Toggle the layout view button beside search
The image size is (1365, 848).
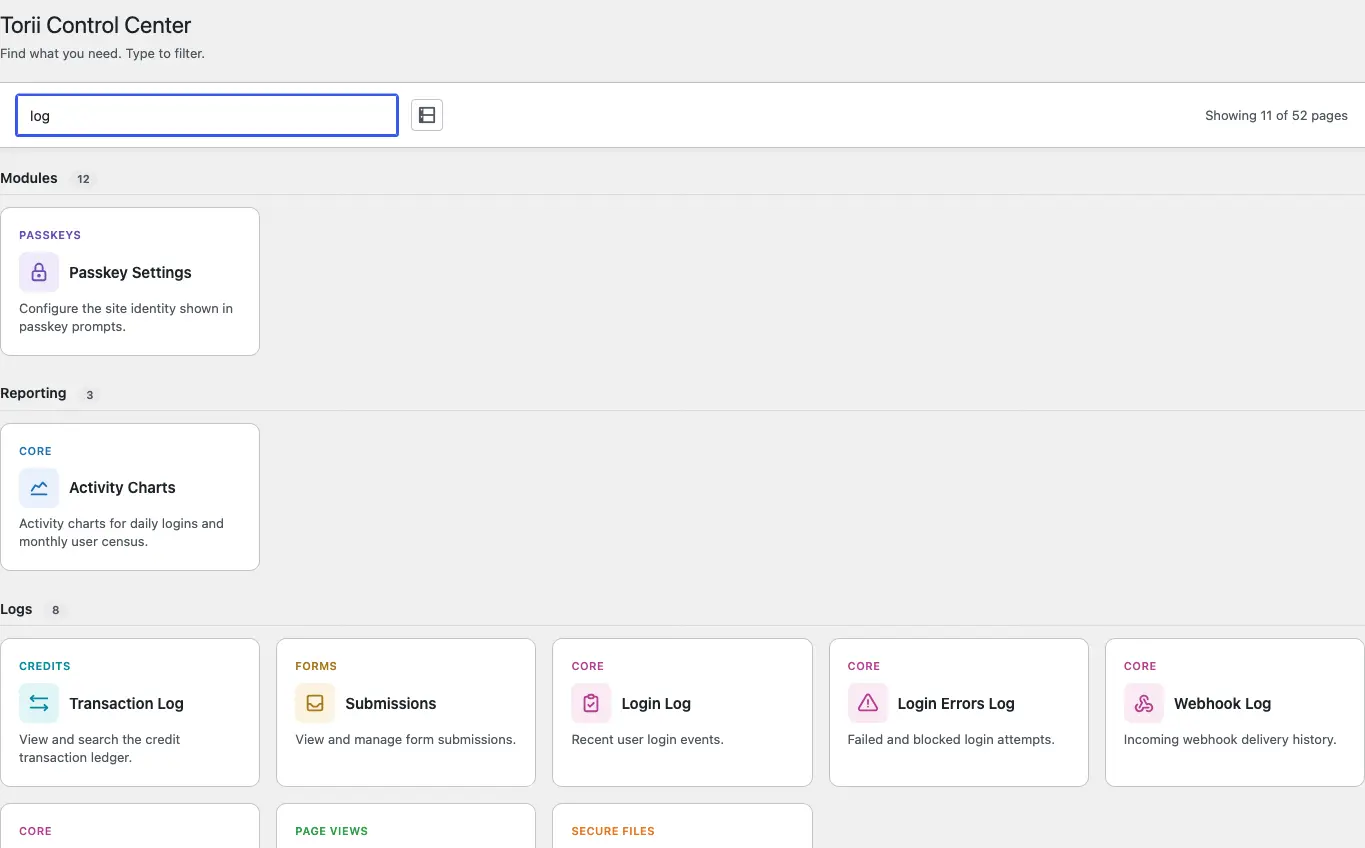tap(427, 115)
